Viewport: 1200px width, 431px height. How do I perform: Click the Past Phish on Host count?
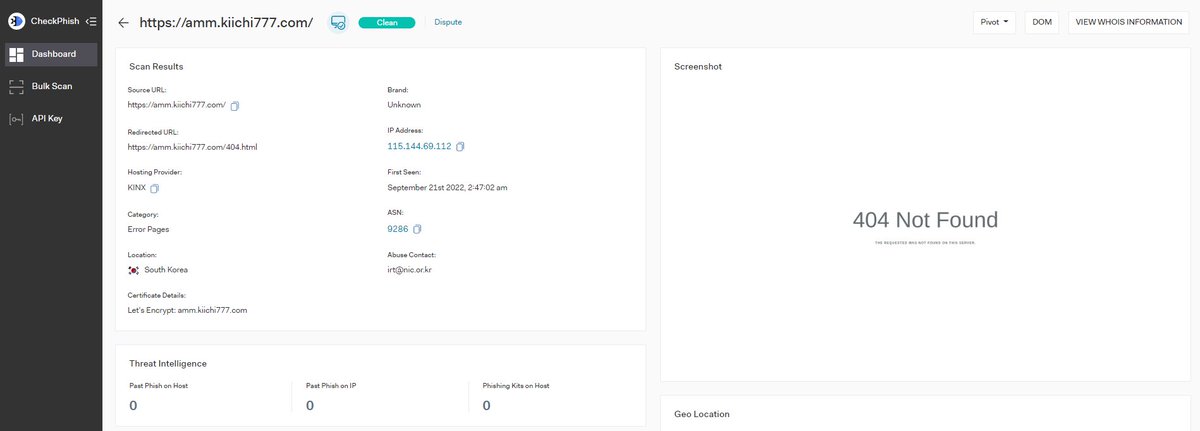click(x=133, y=405)
